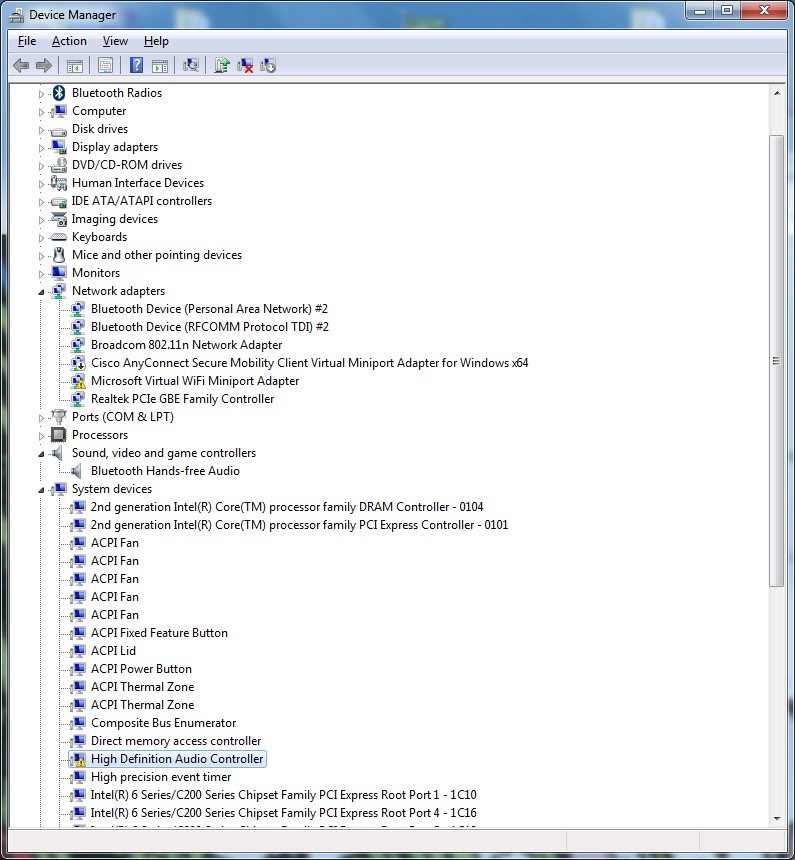Expand the Monitors node

coord(41,274)
